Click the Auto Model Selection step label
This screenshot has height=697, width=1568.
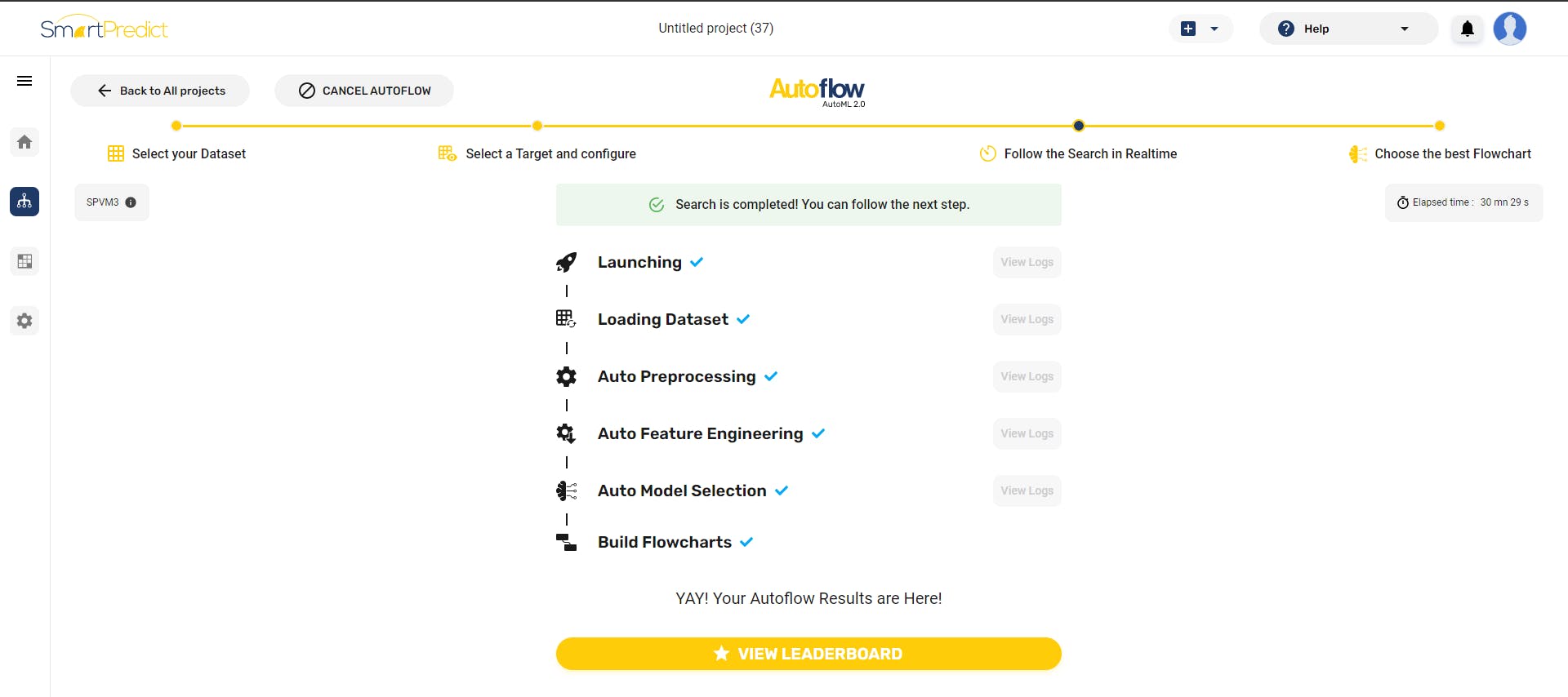tap(682, 491)
